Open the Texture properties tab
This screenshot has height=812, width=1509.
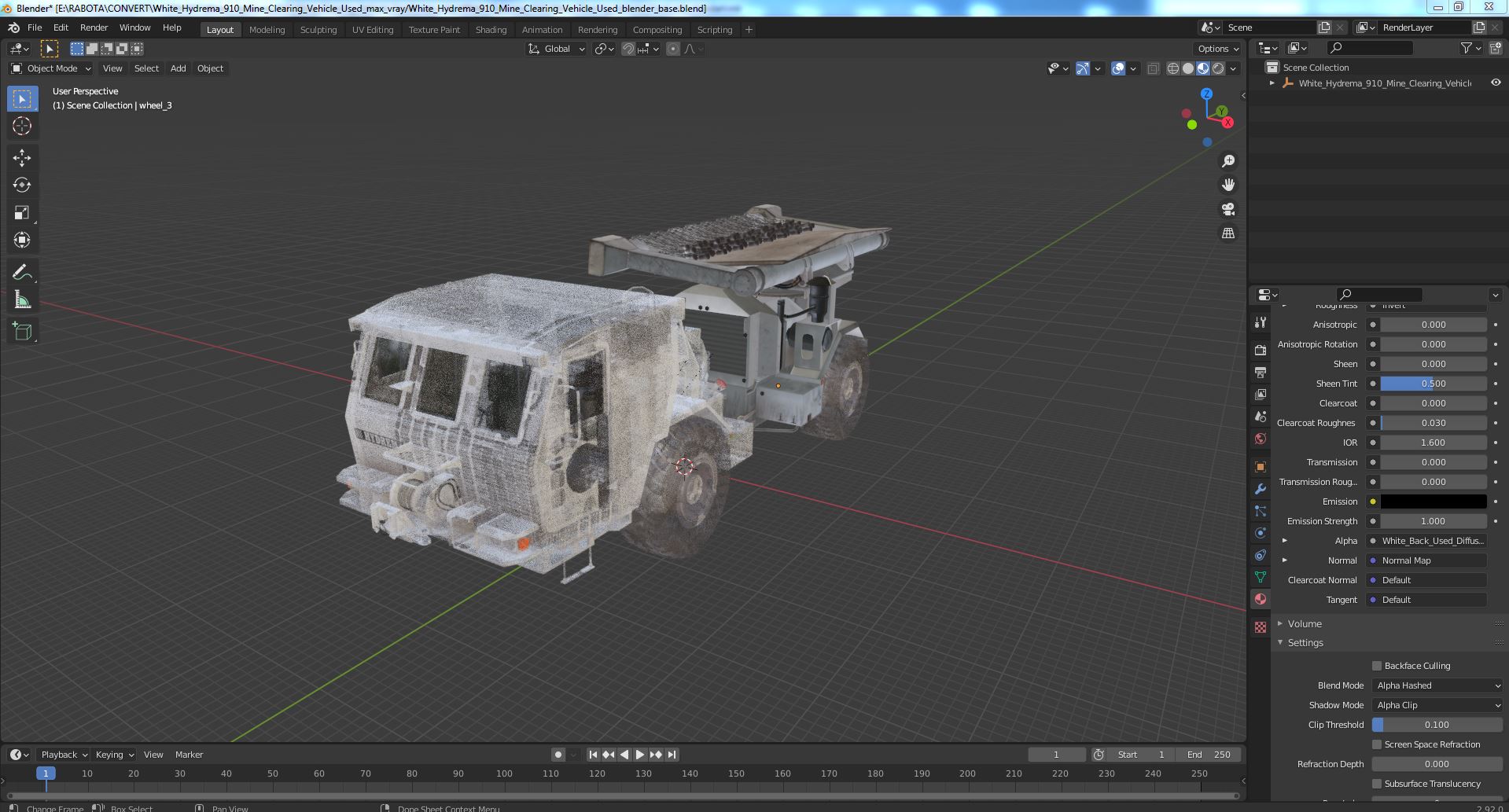point(1261,627)
